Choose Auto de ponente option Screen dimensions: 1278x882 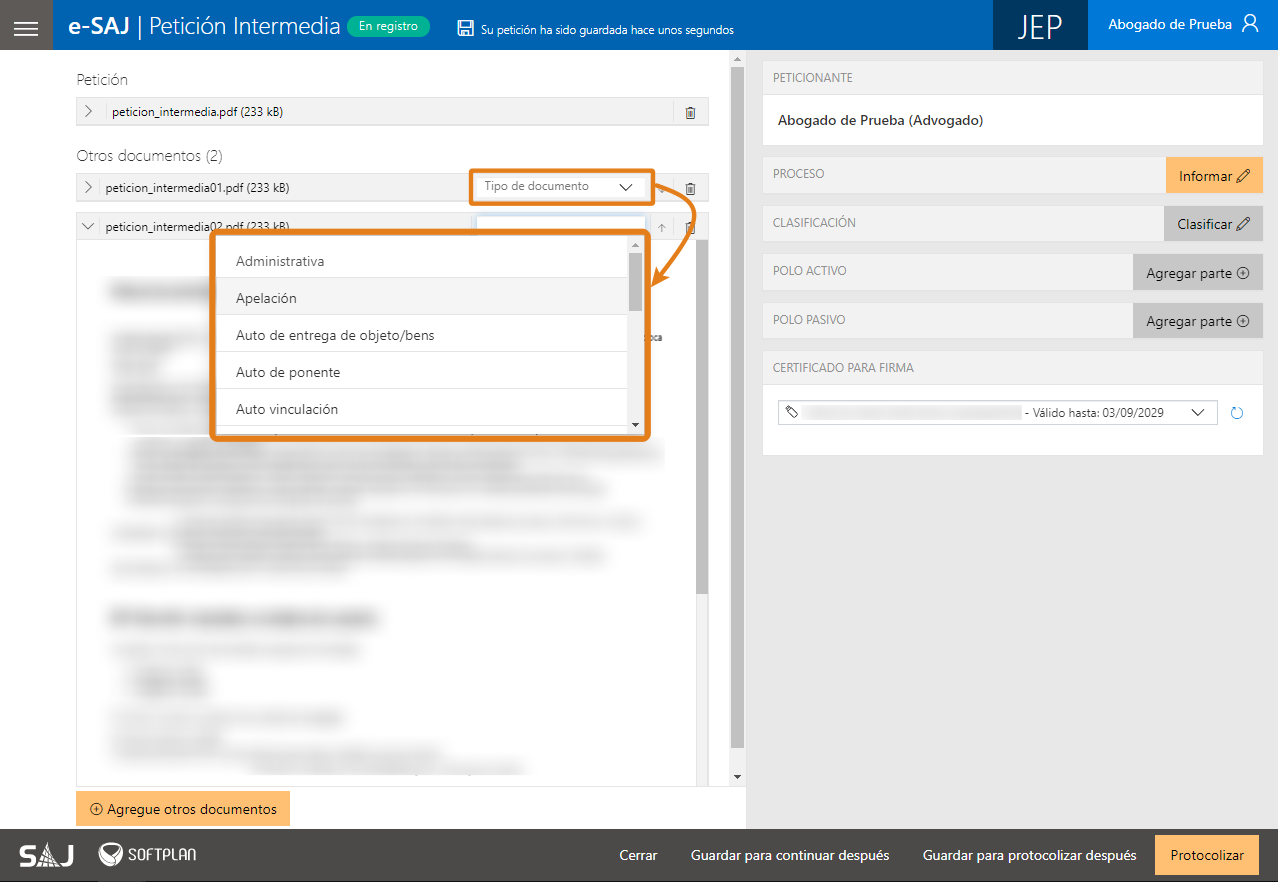[421, 371]
